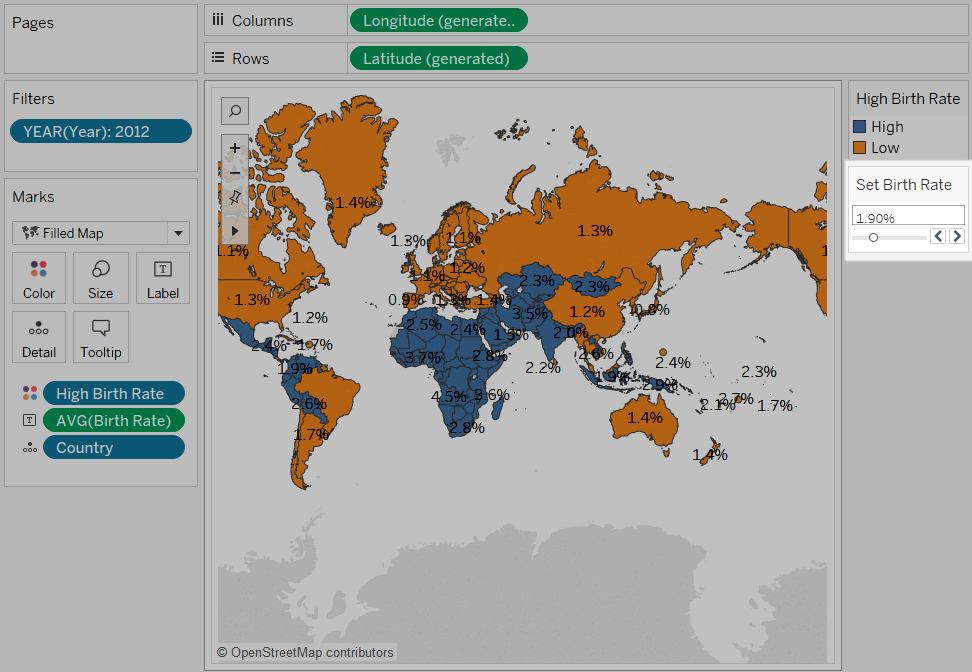This screenshot has width=972, height=672.
Task: Click the OpenStreetMap contributors attribution
Action: (306, 652)
